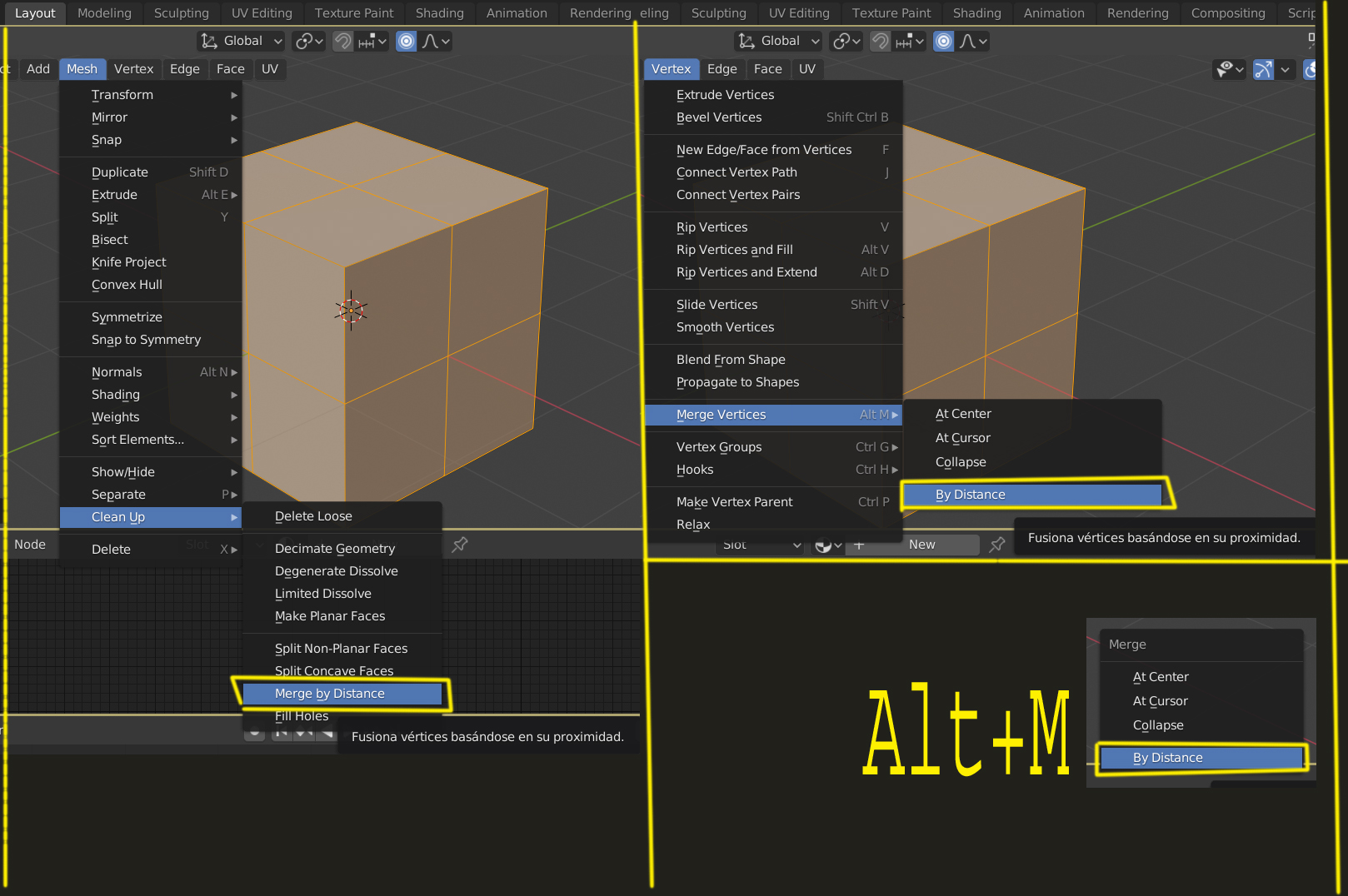Select Slide Vertices

[773, 305]
